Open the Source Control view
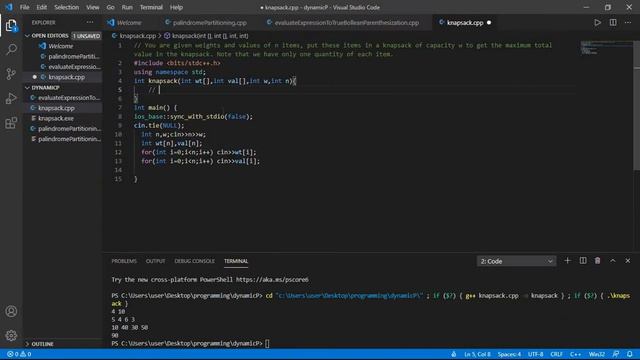Image resolution: width=640 pixels, height=360 pixels. [x=11, y=74]
